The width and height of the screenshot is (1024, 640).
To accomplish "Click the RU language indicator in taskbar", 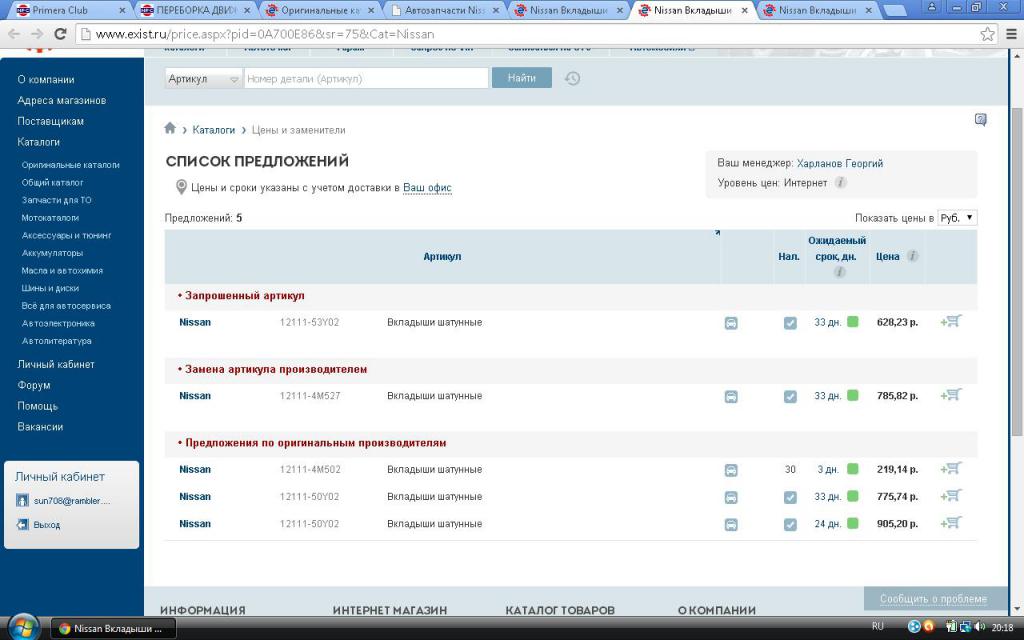I will 878,626.
